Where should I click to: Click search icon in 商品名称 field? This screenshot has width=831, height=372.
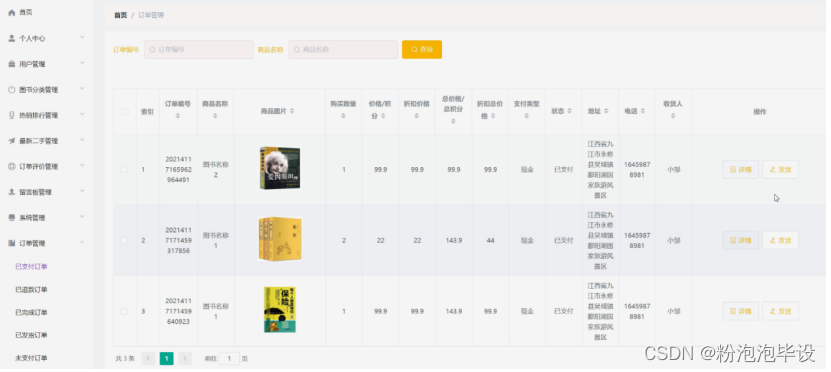[297, 50]
